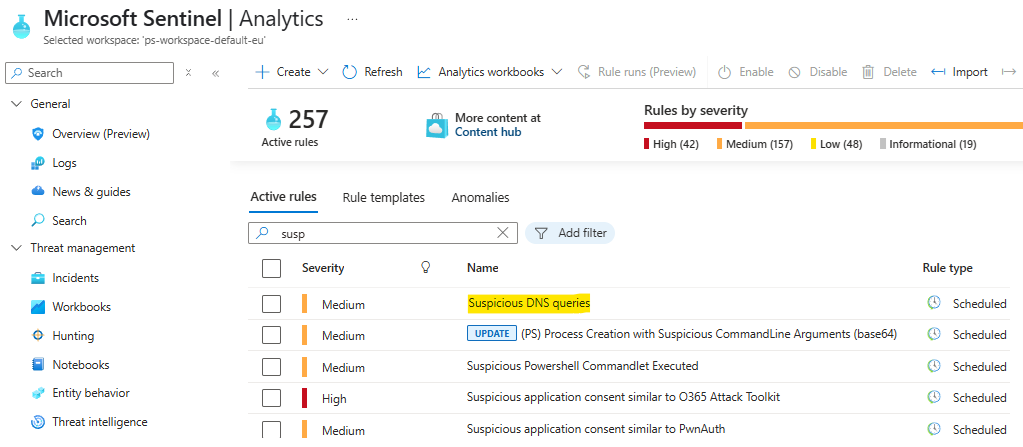Screen dimensions: 1023x447
Task: Focus the sidebar Search field
Action: tap(89, 73)
